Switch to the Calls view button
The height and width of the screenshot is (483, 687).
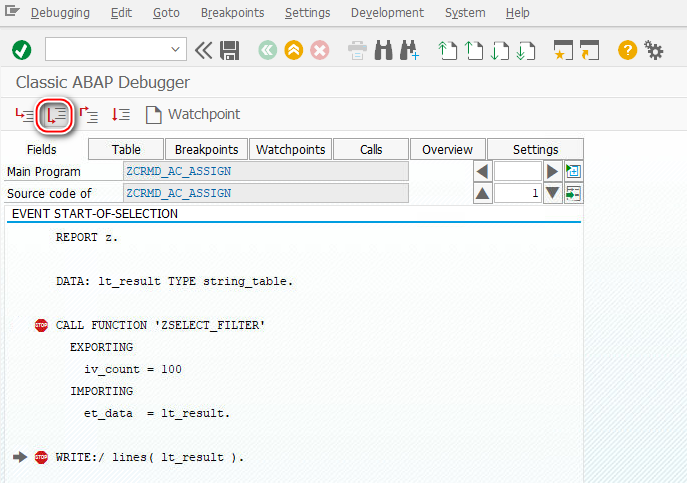371,149
